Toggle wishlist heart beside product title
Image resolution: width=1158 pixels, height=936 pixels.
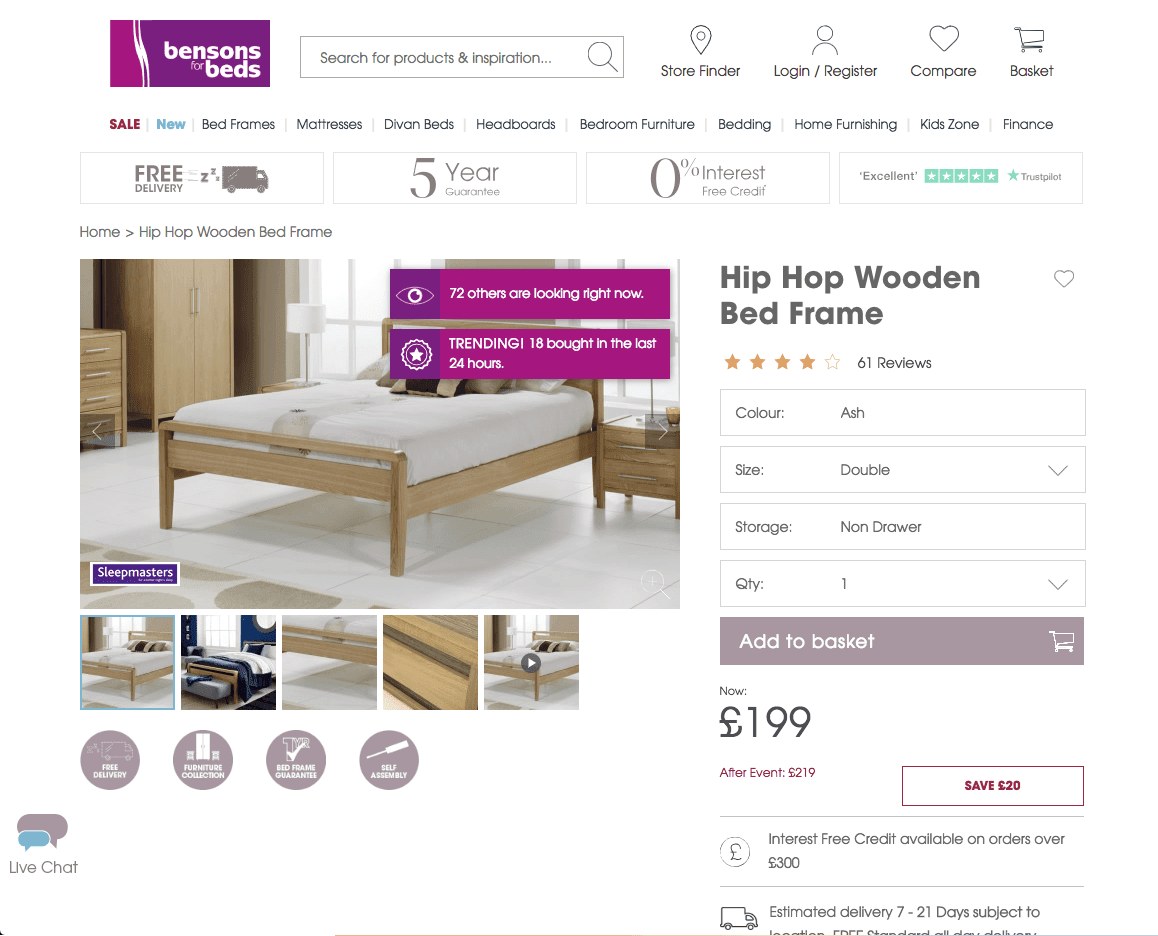(x=1063, y=279)
